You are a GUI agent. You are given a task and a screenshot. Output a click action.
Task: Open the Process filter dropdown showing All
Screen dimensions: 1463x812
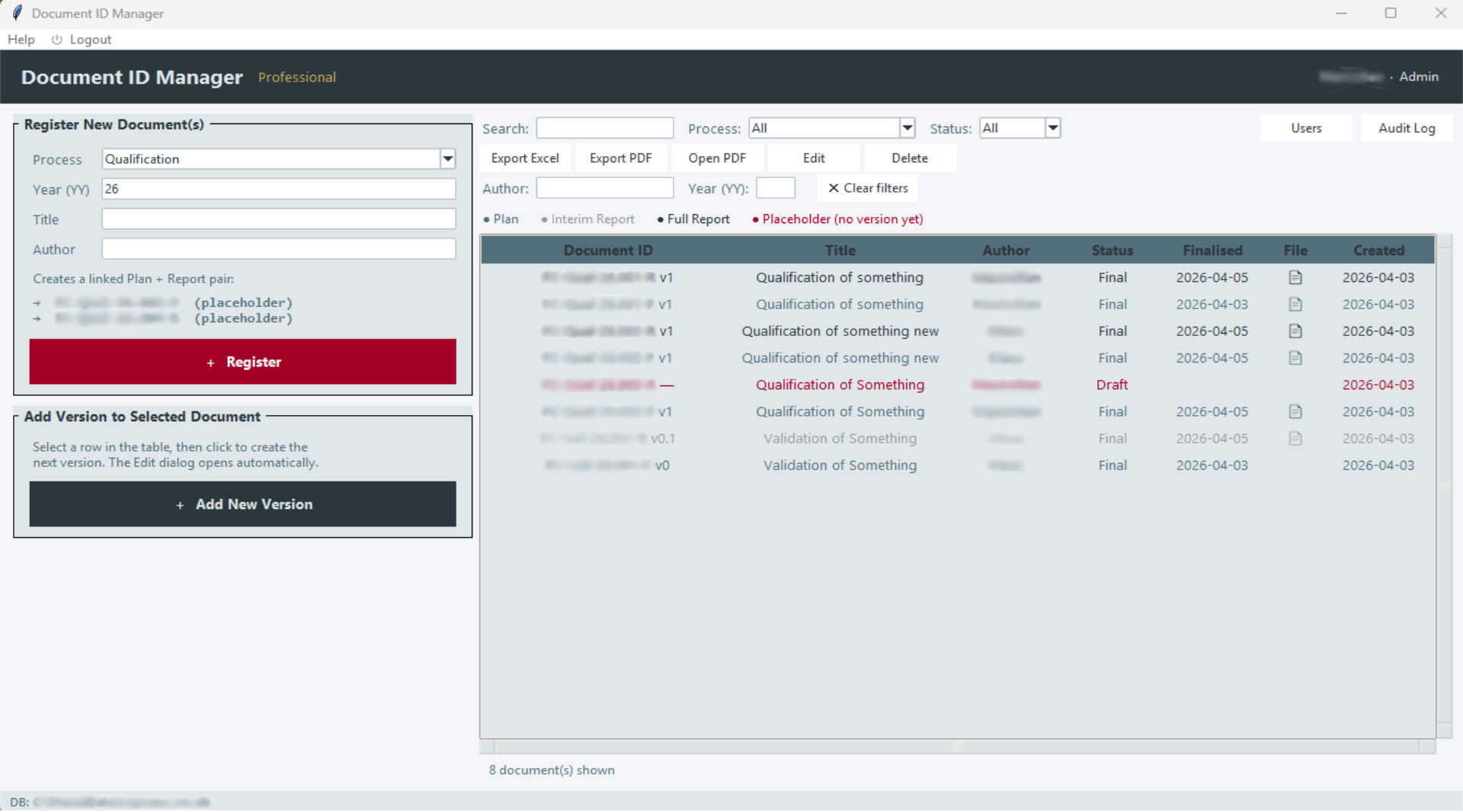(x=906, y=127)
